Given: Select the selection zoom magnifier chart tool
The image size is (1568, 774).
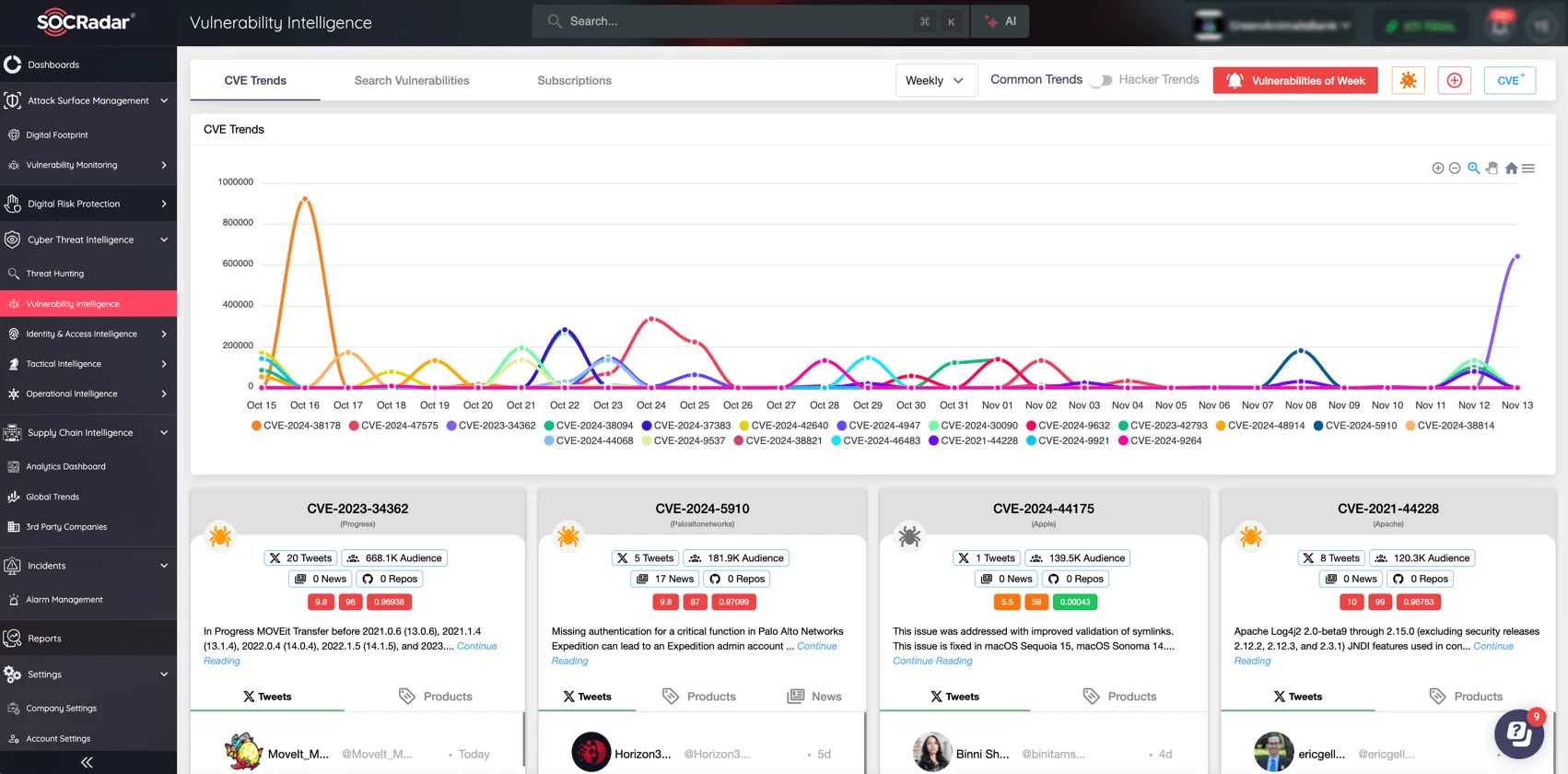Looking at the screenshot, I should (1474, 169).
